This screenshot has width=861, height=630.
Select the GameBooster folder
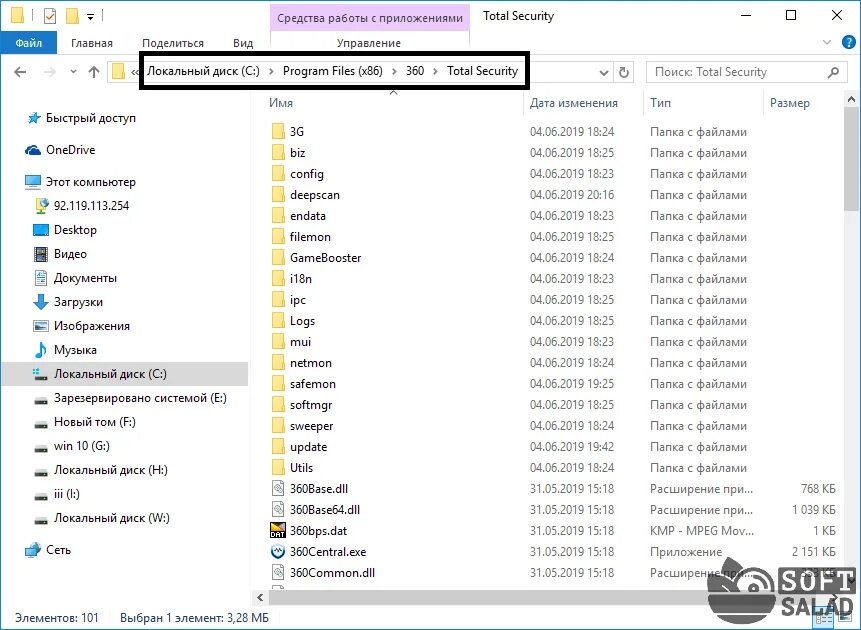pyautogui.click(x=326, y=258)
